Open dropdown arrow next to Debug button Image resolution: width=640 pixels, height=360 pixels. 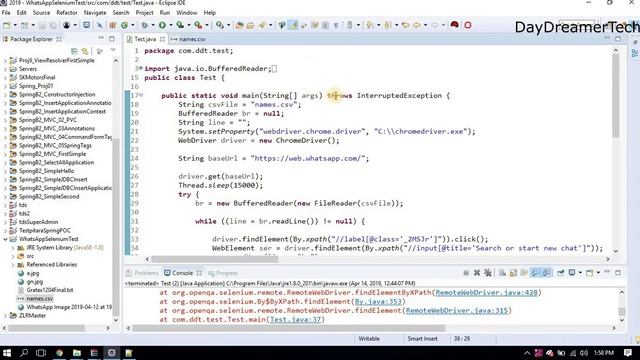(x=153, y=25)
